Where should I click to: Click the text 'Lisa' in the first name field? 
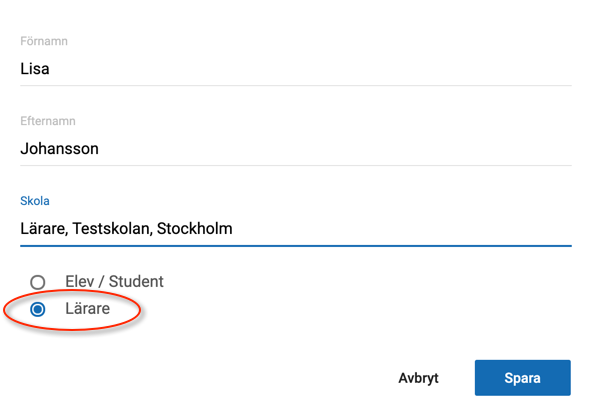[35, 69]
